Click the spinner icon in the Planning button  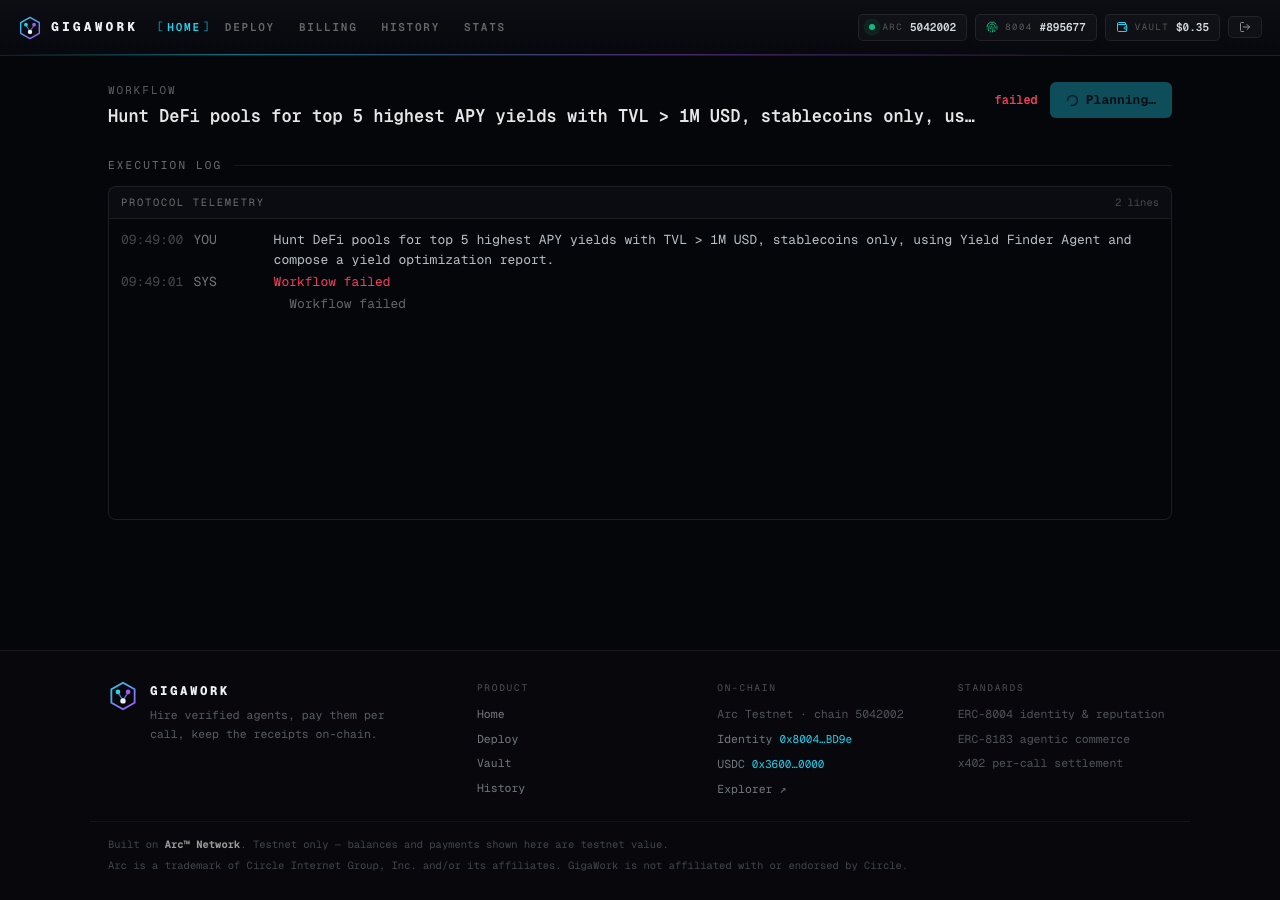pos(1073,100)
